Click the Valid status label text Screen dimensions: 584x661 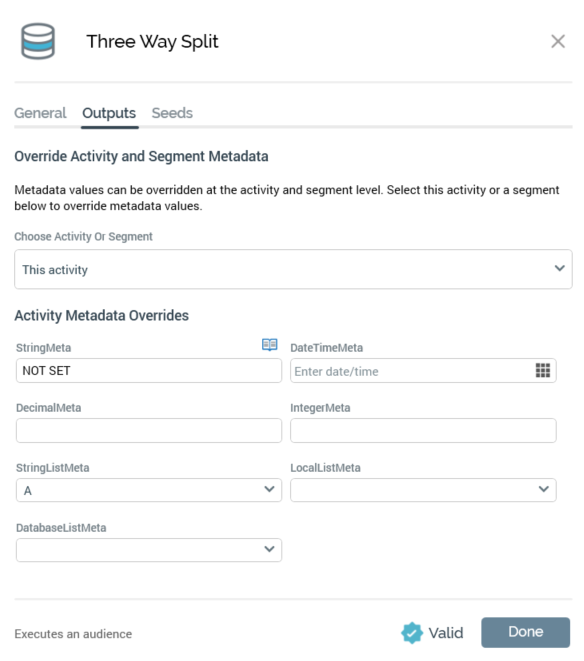[446, 633]
